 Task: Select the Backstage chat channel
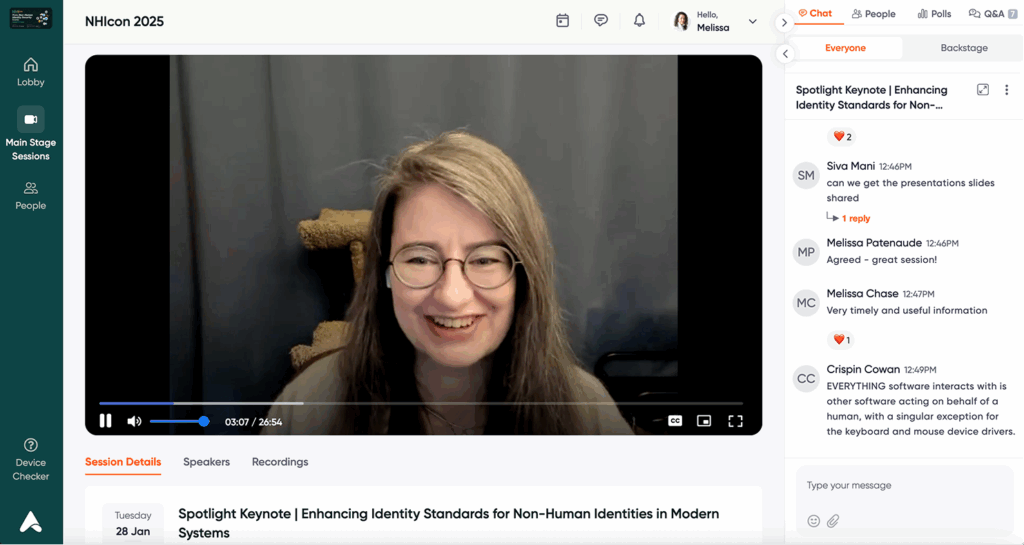coord(964,48)
